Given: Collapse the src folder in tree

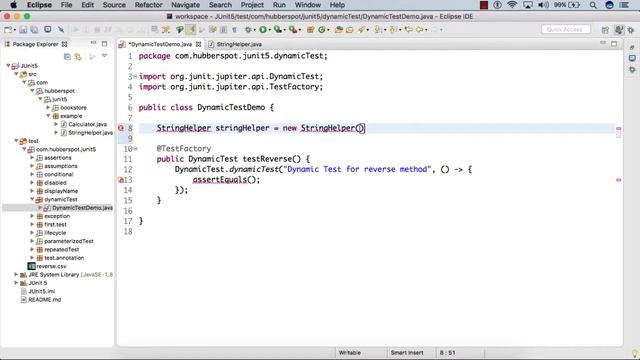Looking at the screenshot, I should point(16,74).
